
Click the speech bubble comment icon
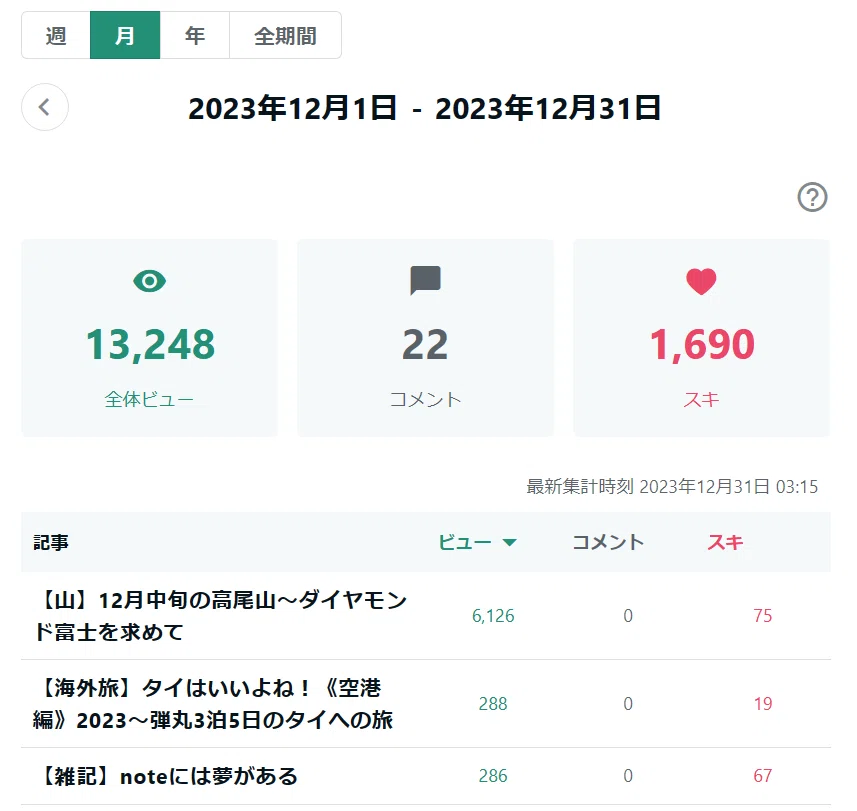point(425,280)
